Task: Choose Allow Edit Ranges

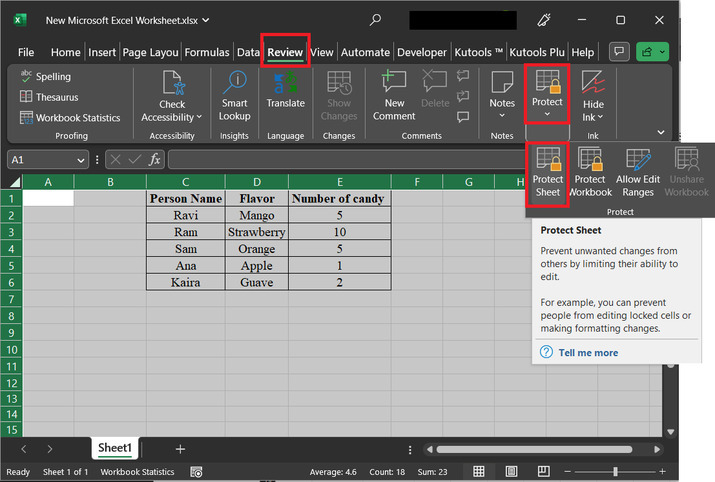Action: [x=636, y=172]
